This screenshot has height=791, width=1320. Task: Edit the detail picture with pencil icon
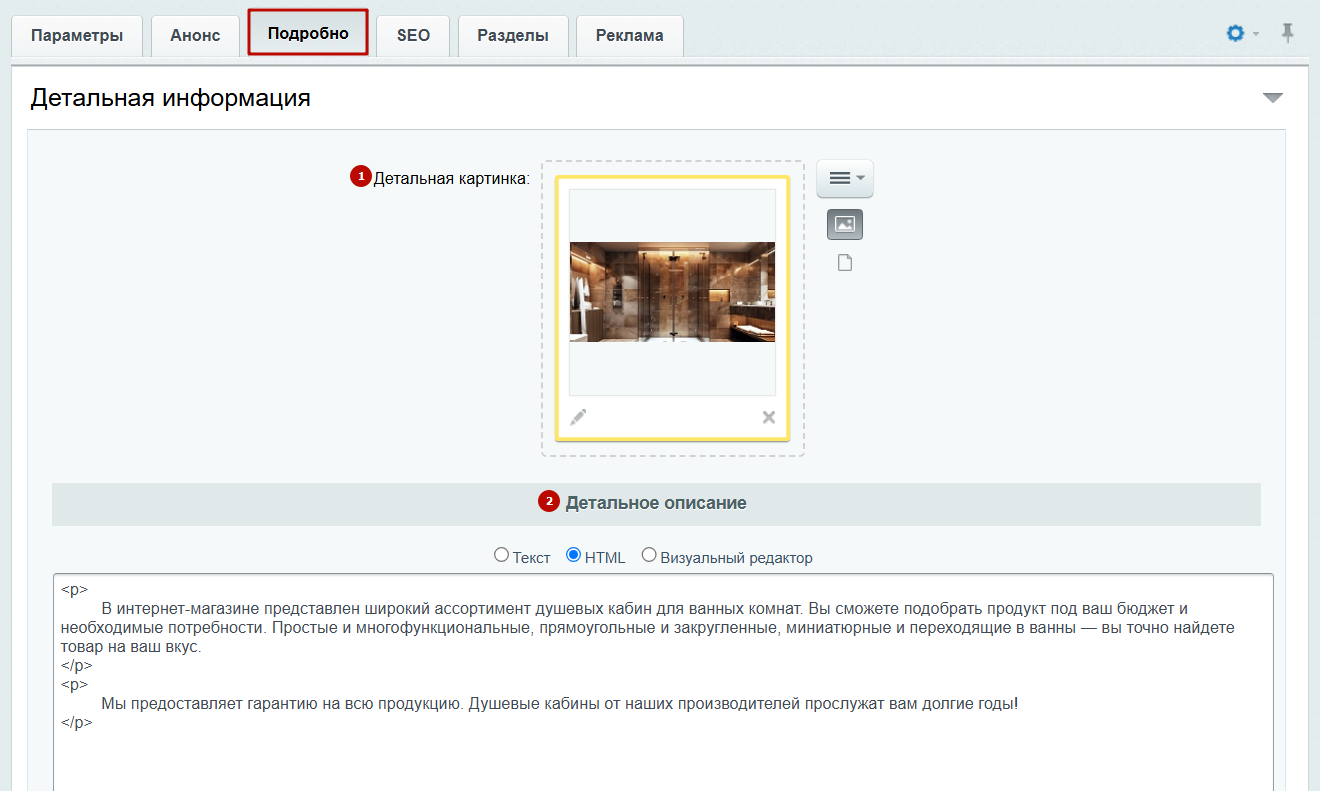click(x=578, y=417)
